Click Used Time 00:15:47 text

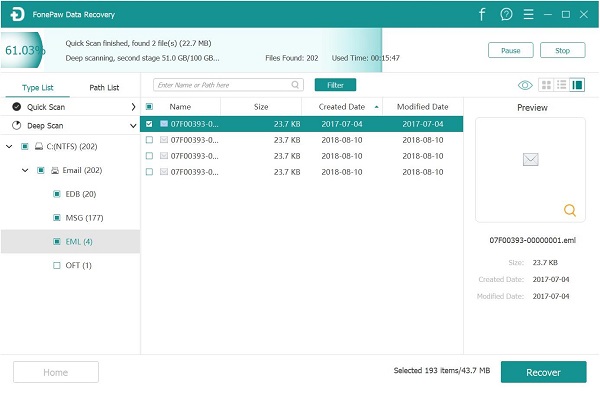click(x=365, y=58)
